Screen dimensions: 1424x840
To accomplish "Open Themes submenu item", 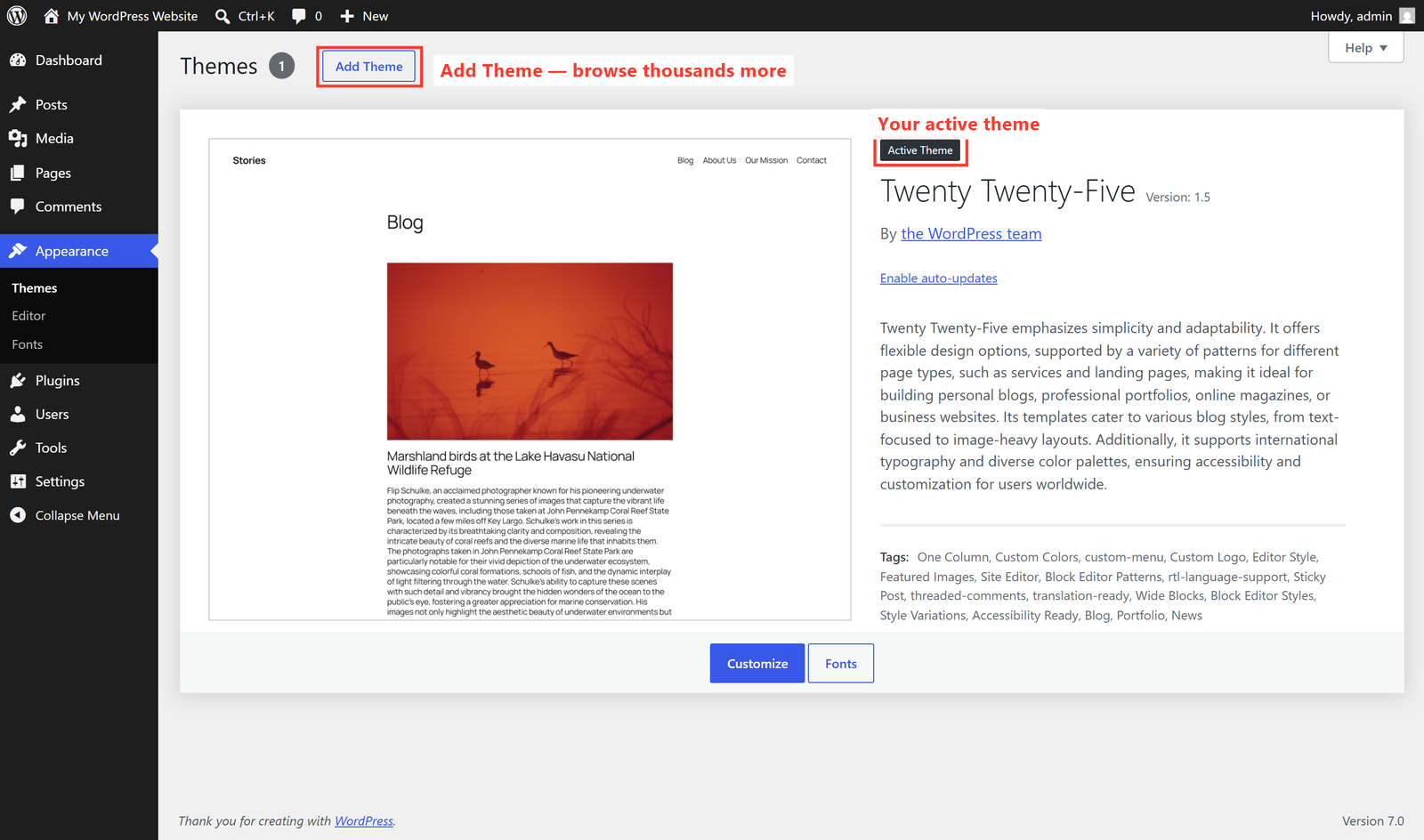I will pyautogui.click(x=35, y=288).
